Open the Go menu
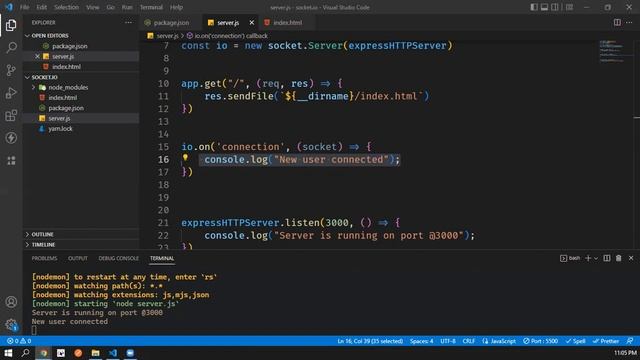640x360 pixels. [x=110, y=7]
